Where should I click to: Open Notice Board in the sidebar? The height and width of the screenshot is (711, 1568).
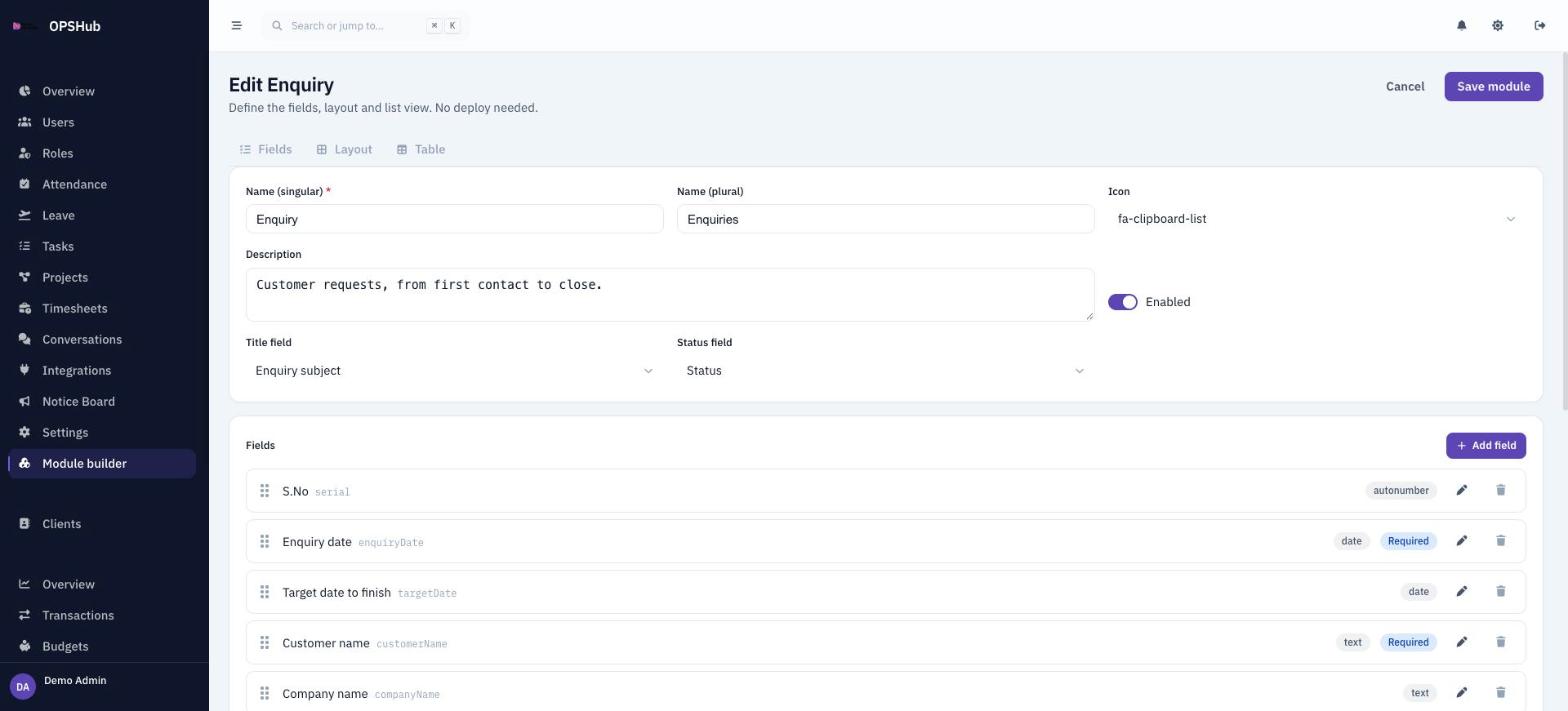[x=102, y=401]
